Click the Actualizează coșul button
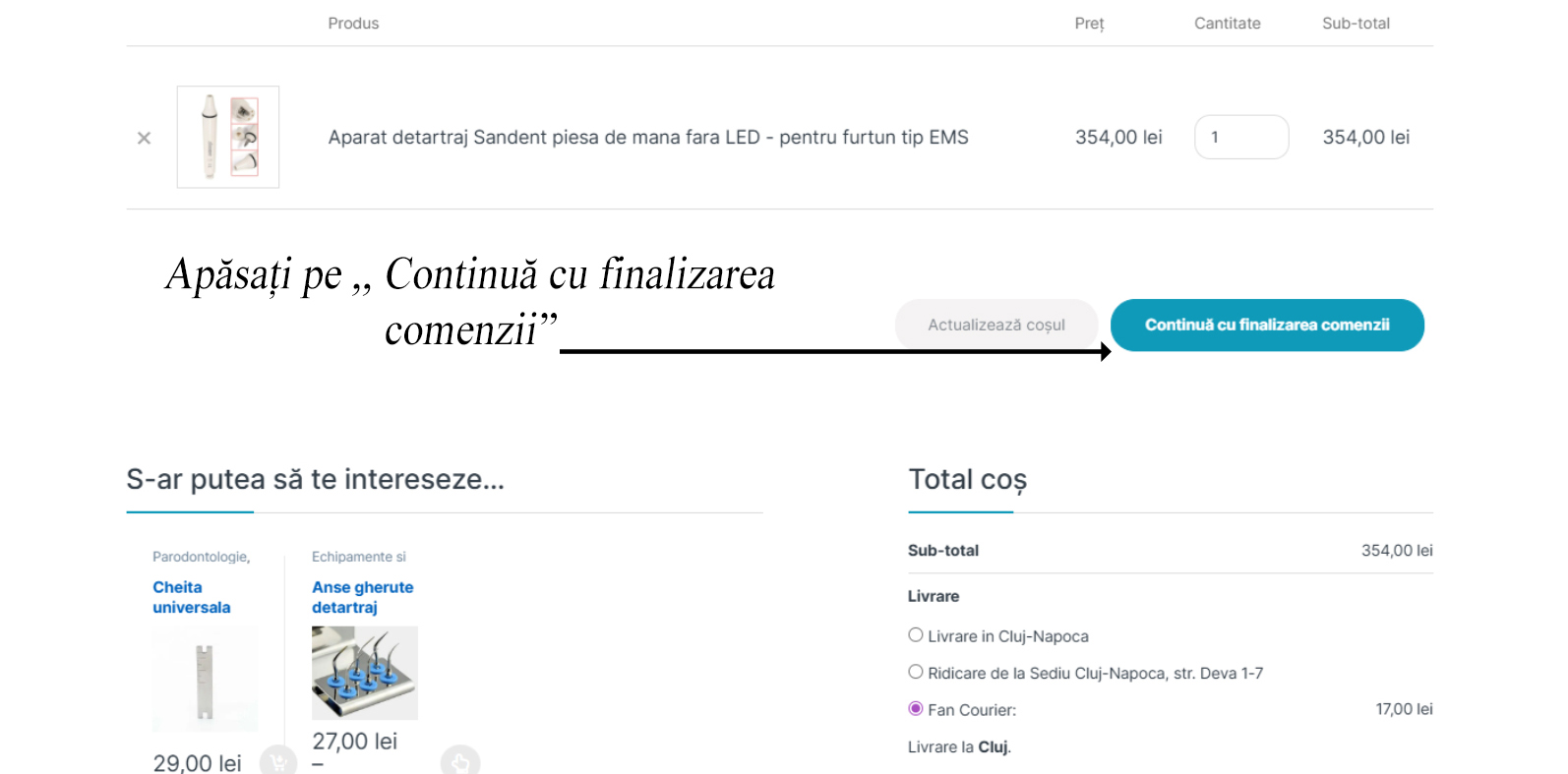 pos(996,325)
